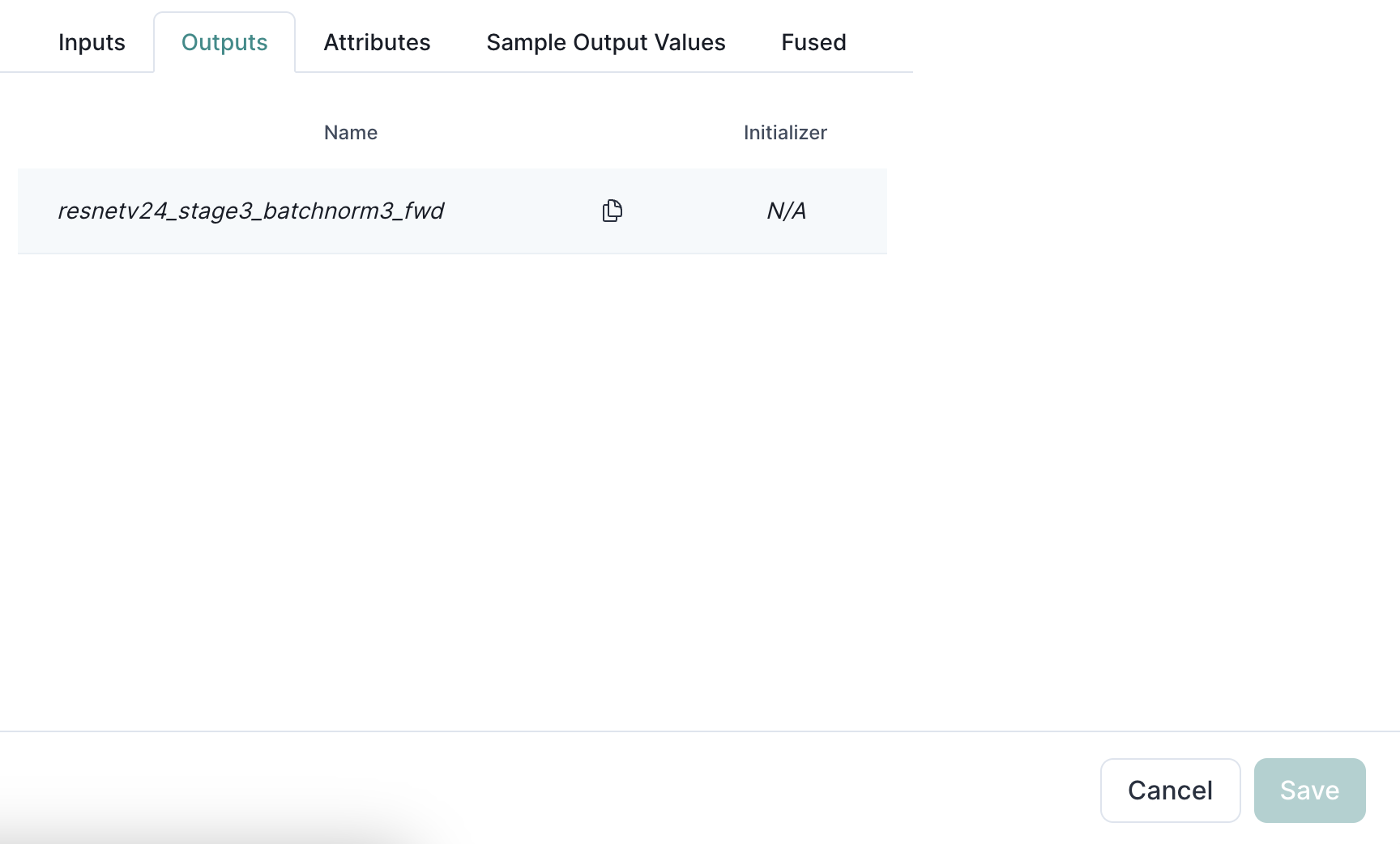The width and height of the screenshot is (1400, 844).
Task: Open the Fused tab
Action: point(813,42)
